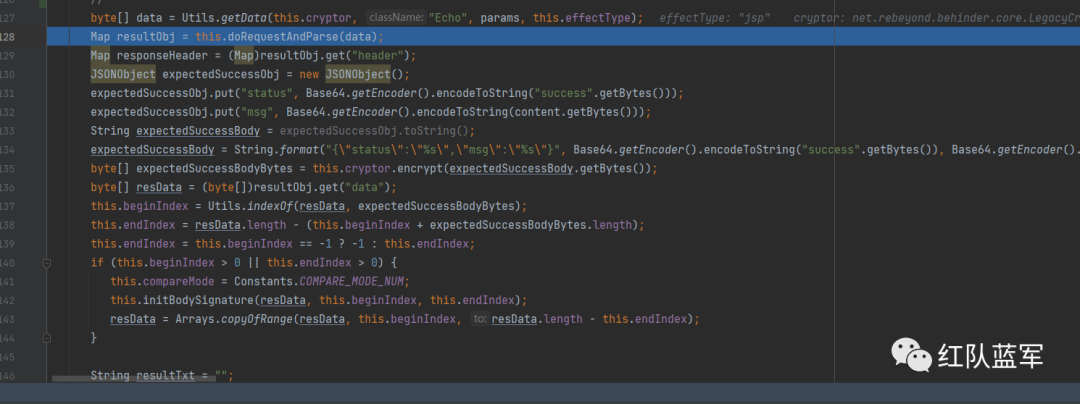Click the Arrays class name on line 143
Image resolution: width=1080 pixels, height=404 pixels.
coord(194,319)
